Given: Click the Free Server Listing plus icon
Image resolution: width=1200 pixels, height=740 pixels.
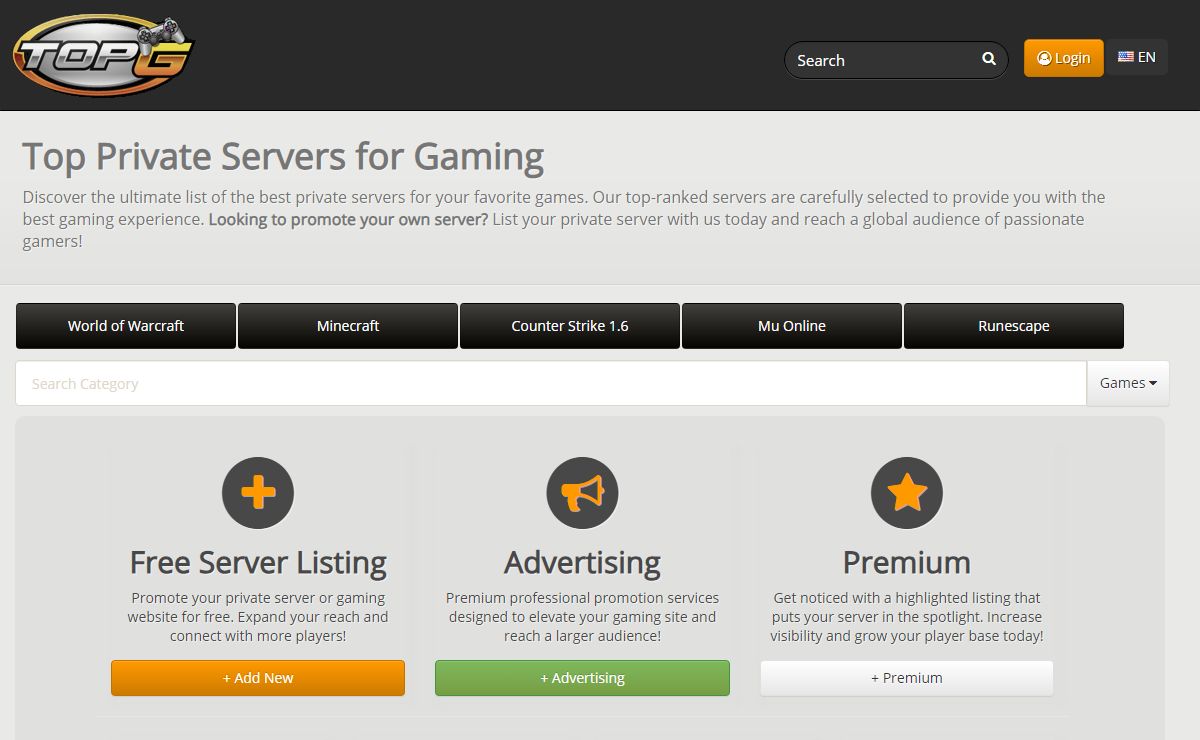Looking at the screenshot, I should pos(258,493).
